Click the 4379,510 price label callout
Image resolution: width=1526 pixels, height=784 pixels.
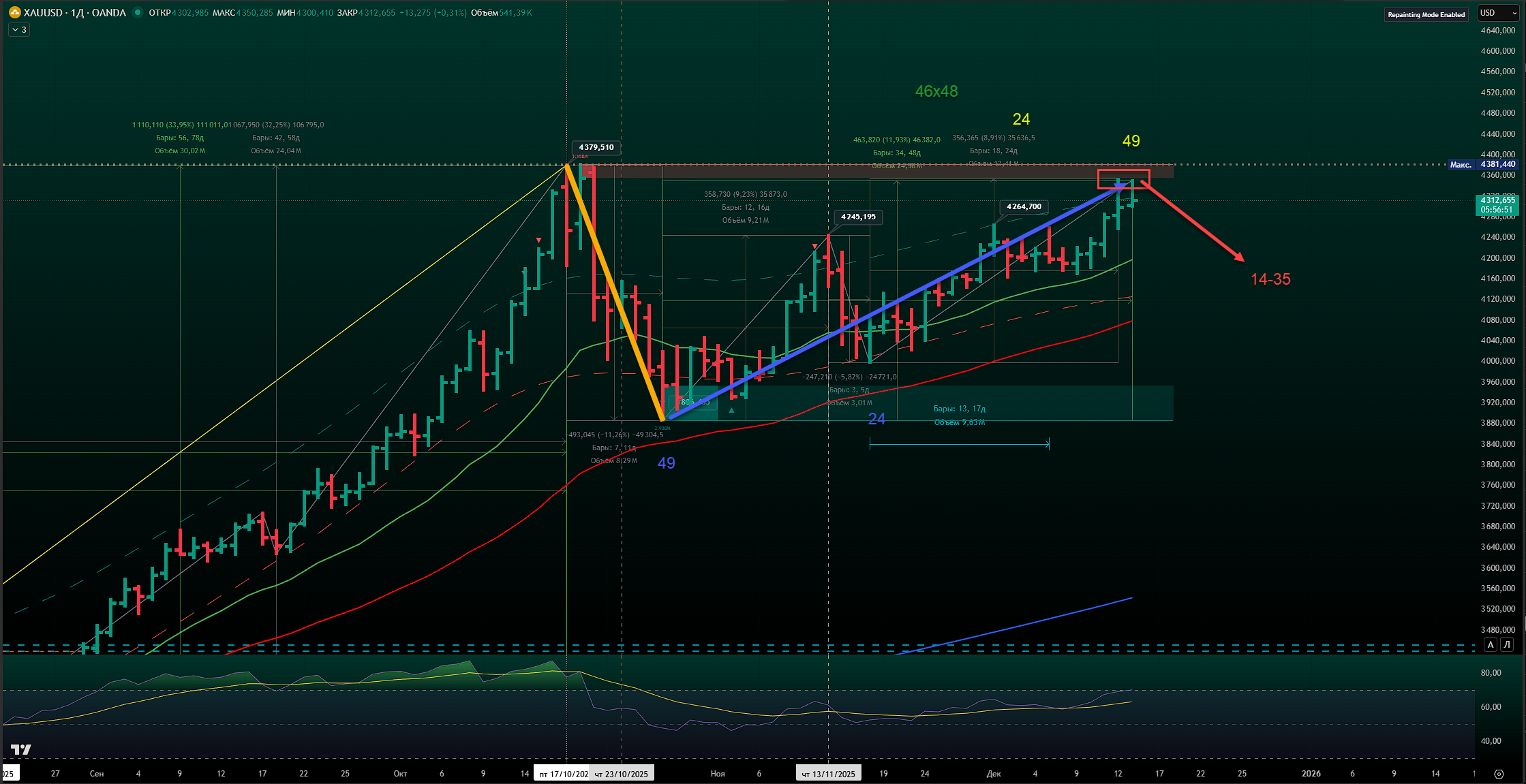click(596, 147)
